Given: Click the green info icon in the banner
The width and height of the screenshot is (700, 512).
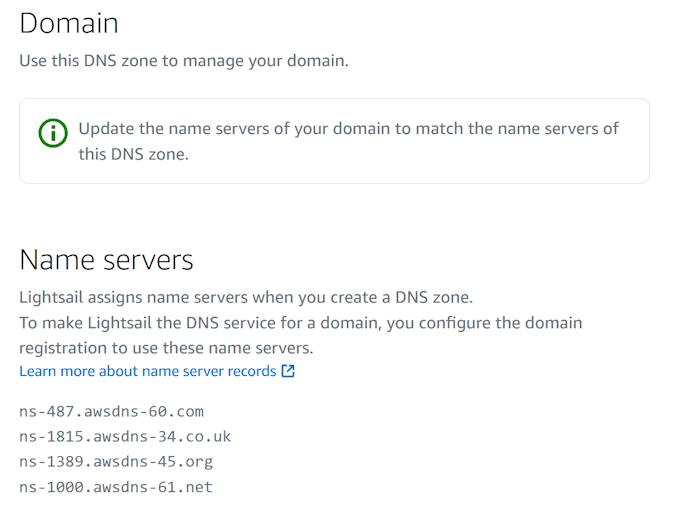Looking at the screenshot, I should coord(53,132).
